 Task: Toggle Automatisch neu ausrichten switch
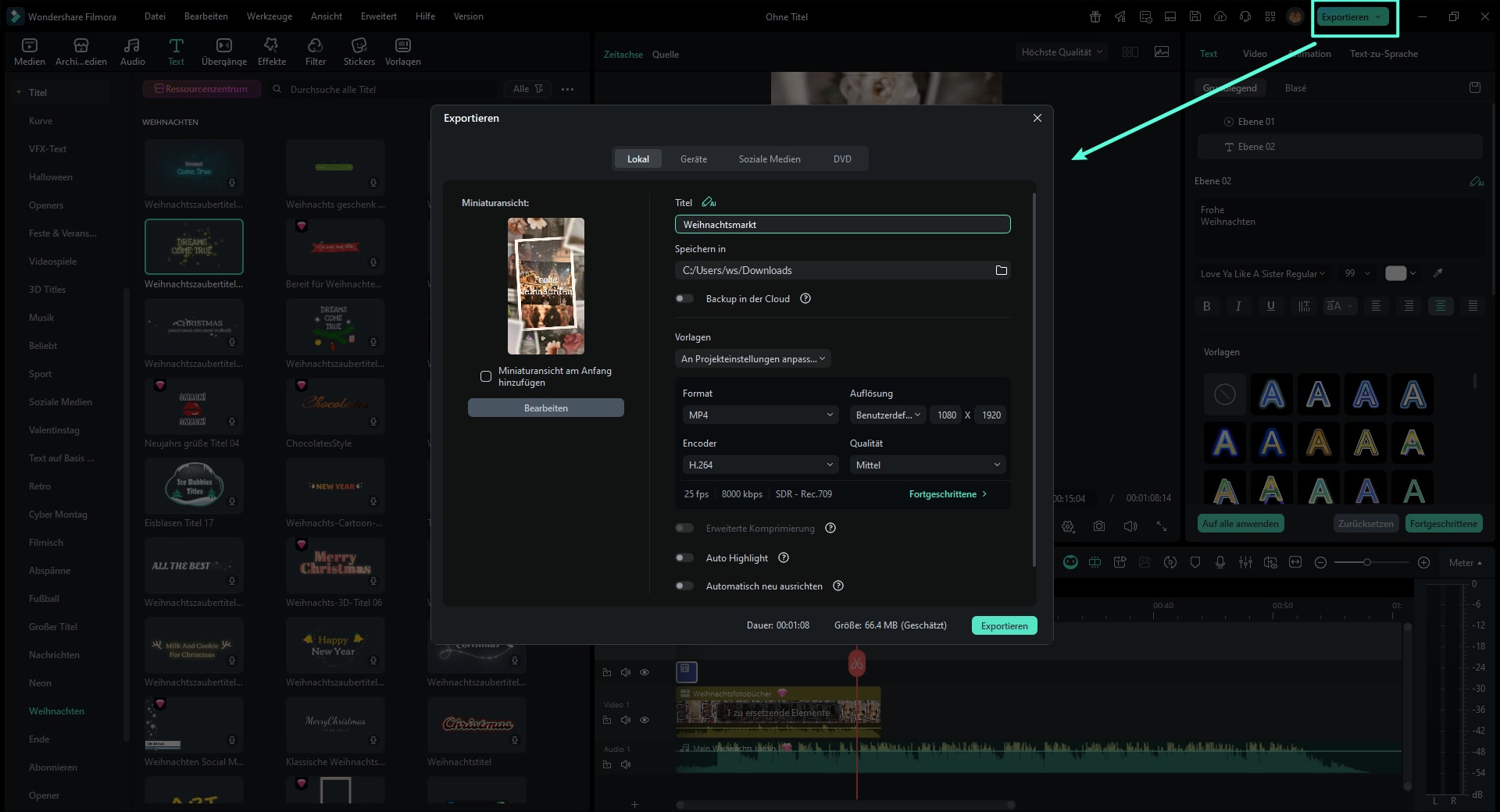[x=684, y=586]
